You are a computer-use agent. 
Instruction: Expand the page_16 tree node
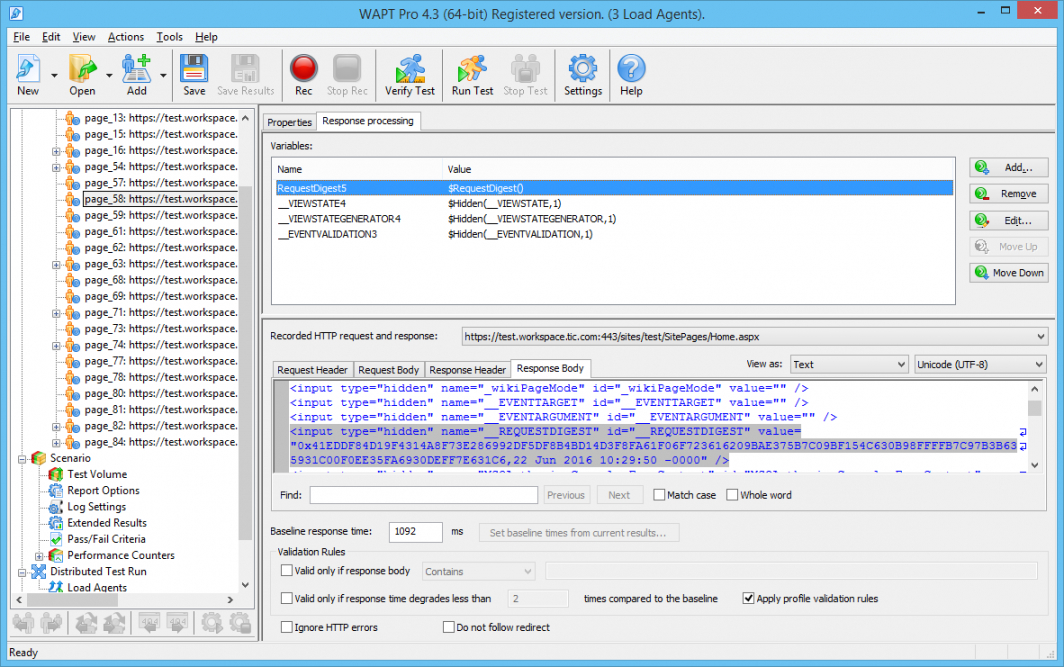click(x=57, y=151)
